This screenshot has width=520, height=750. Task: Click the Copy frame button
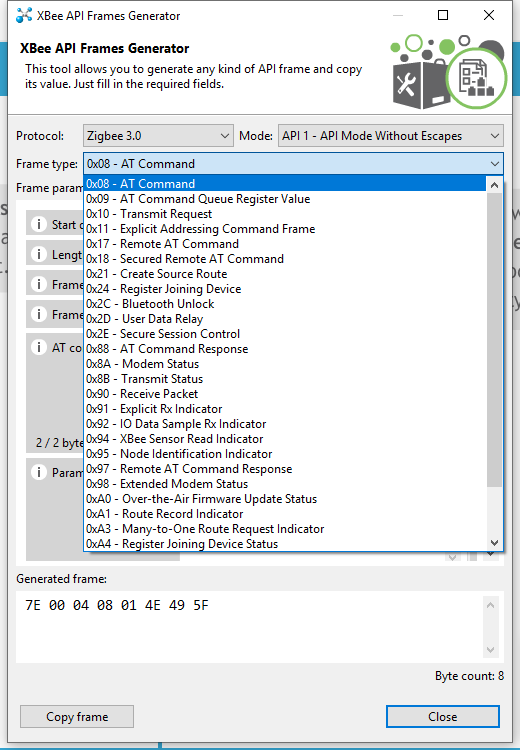pyautogui.click(x=77, y=717)
